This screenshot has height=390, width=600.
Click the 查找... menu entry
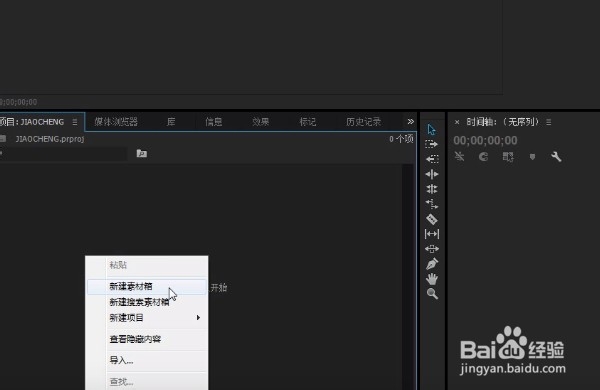coord(147,382)
